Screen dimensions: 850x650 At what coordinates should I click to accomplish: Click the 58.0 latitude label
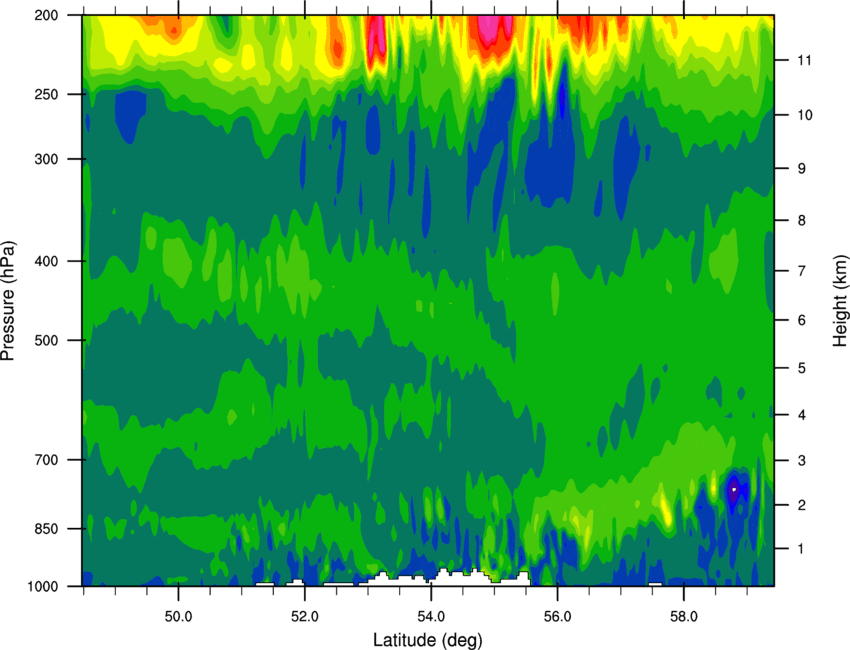(684, 617)
